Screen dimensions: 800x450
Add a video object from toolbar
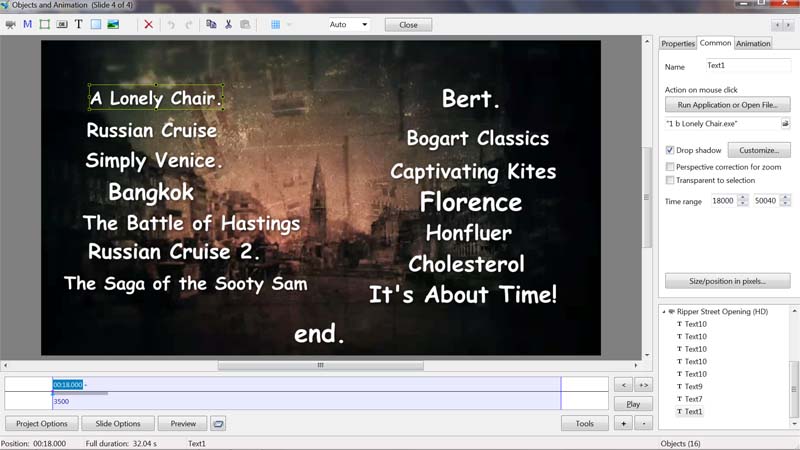[10, 24]
